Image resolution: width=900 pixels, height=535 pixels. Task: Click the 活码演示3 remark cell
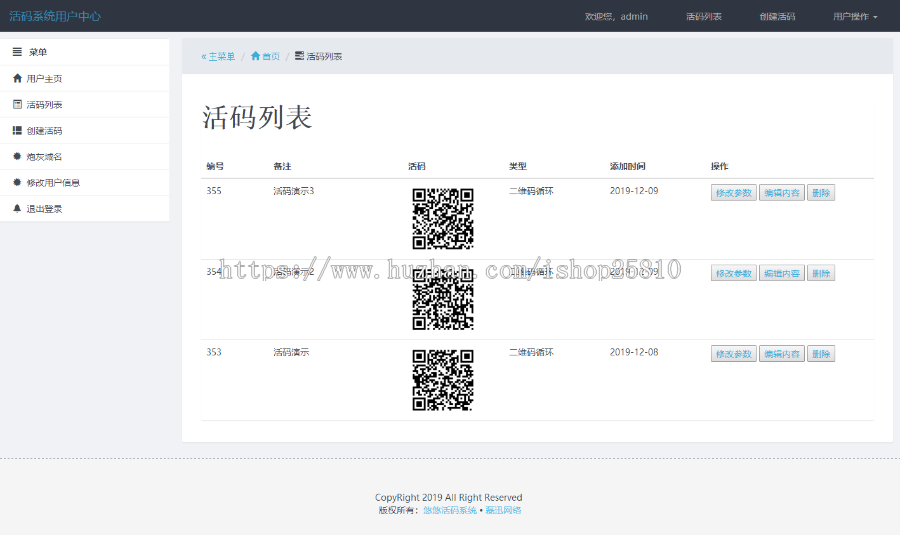click(293, 191)
